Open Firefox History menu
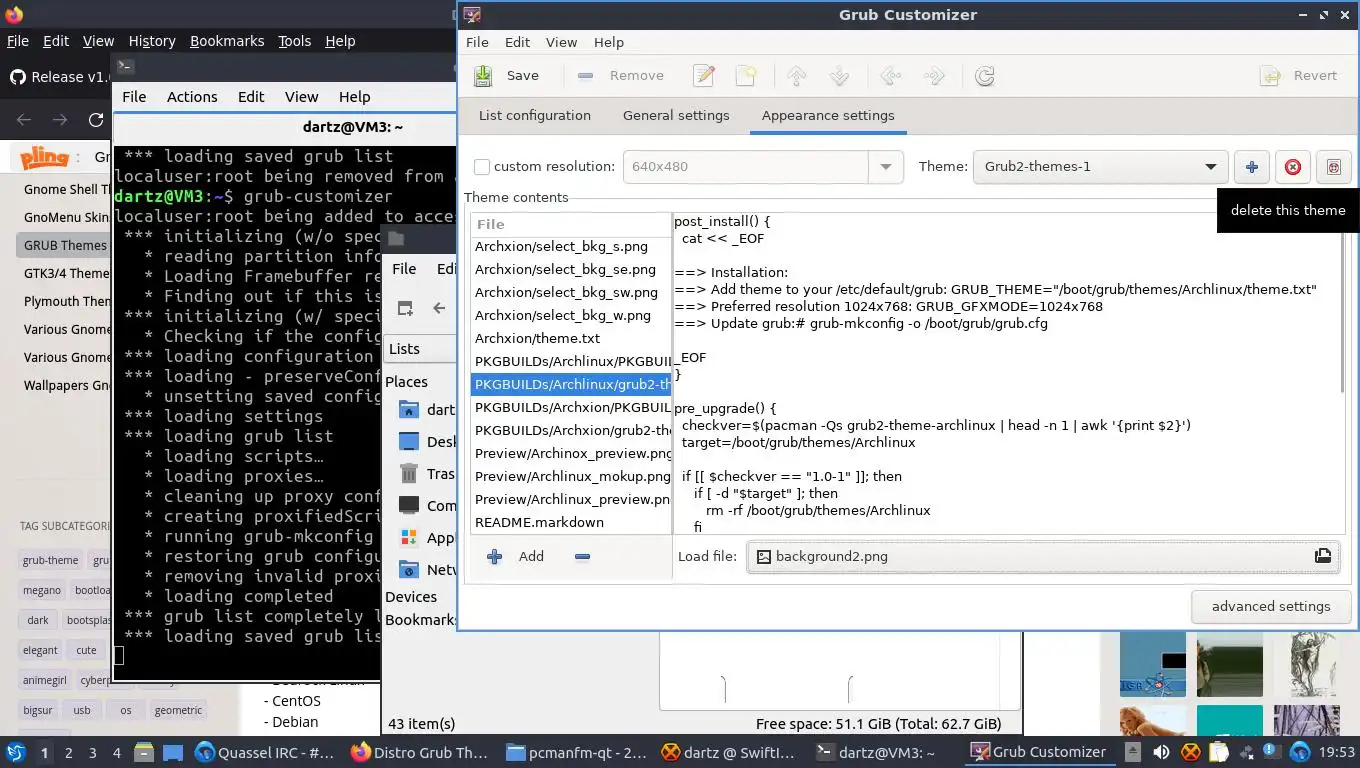The image size is (1360, 768). pyautogui.click(x=152, y=41)
